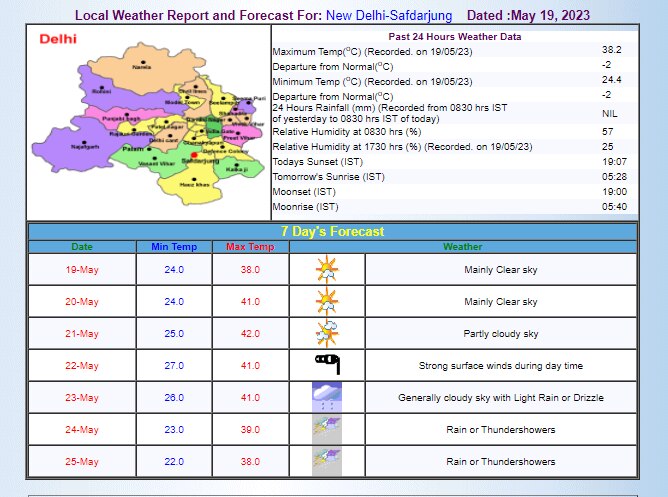
Task: Select the partly cloudy icon for 21-May
Action: 327,333
